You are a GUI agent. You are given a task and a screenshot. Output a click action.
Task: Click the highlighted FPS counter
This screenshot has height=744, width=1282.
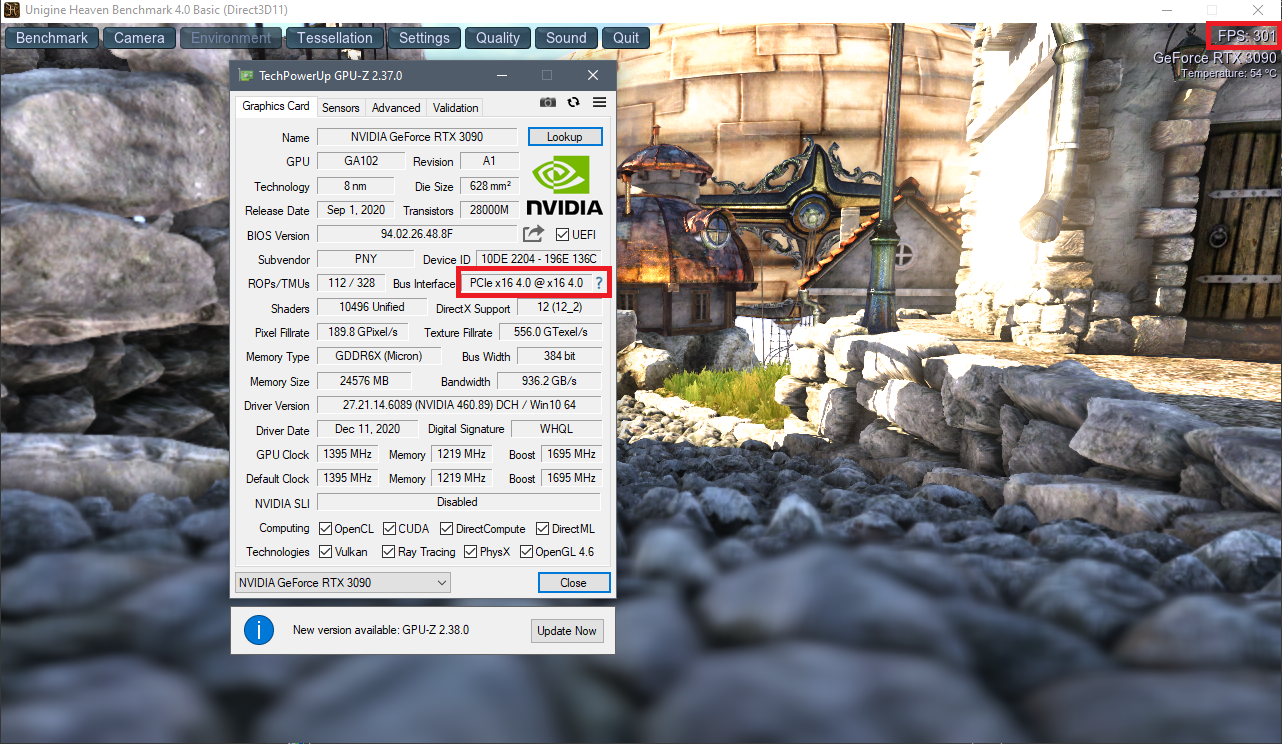point(1243,35)
